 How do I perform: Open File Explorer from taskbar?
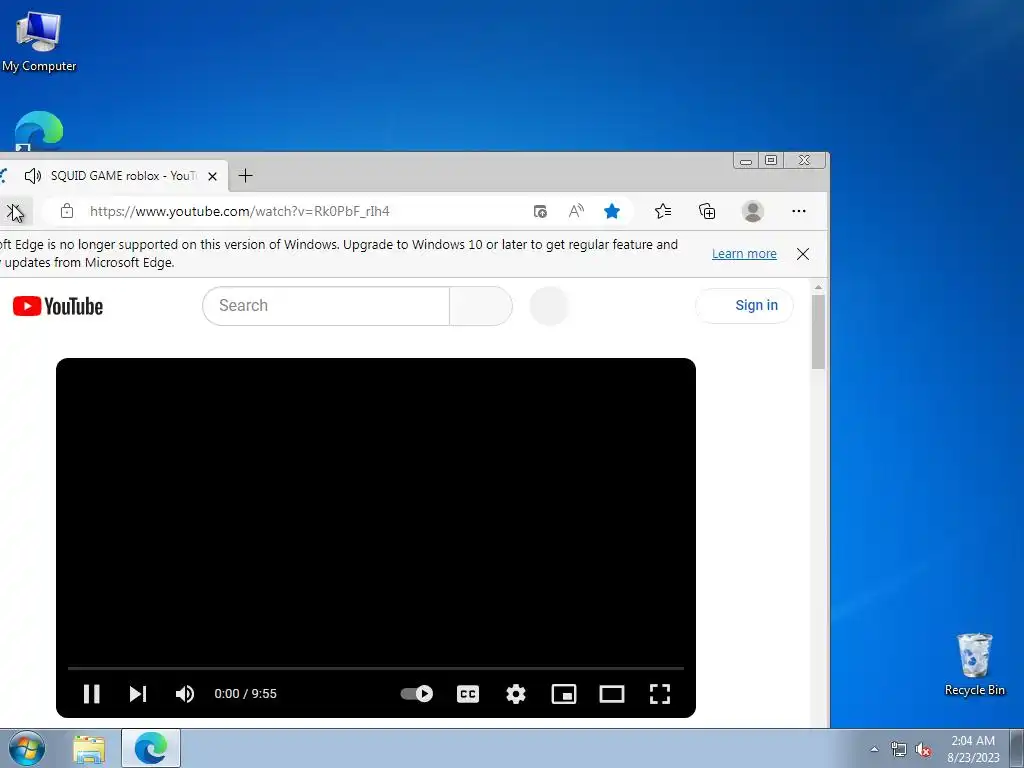point(89,749)
